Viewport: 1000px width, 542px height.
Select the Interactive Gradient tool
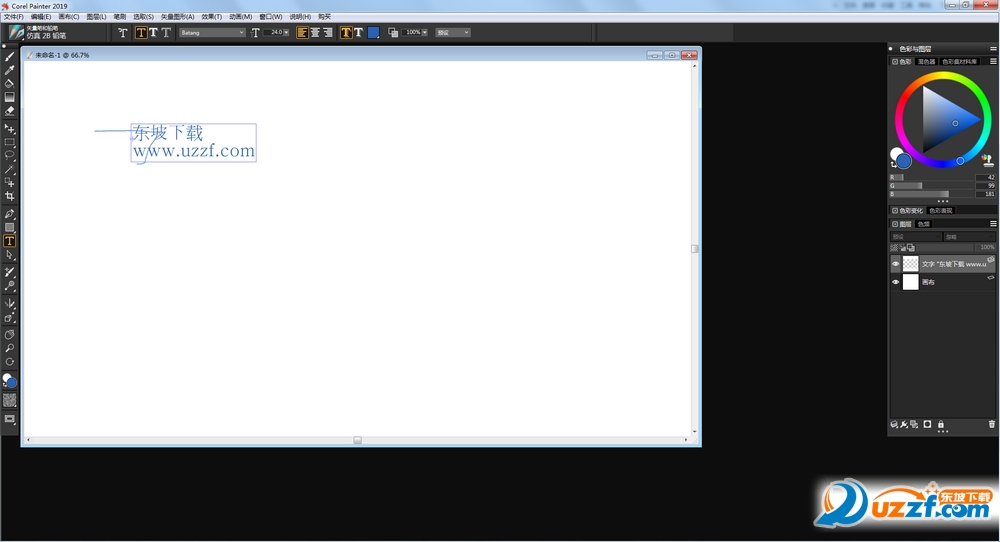tap(10, 98)
